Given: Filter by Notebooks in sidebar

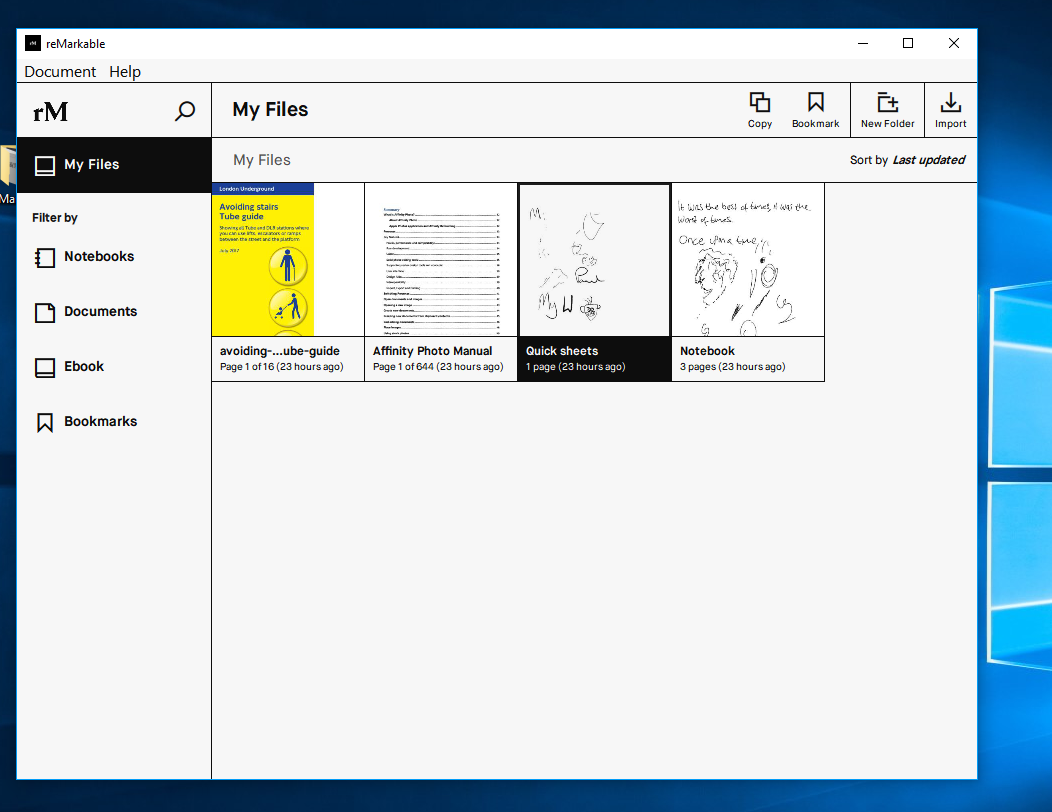Looking at the screenshot, I should pyautogui.click(x=98, y=257).
